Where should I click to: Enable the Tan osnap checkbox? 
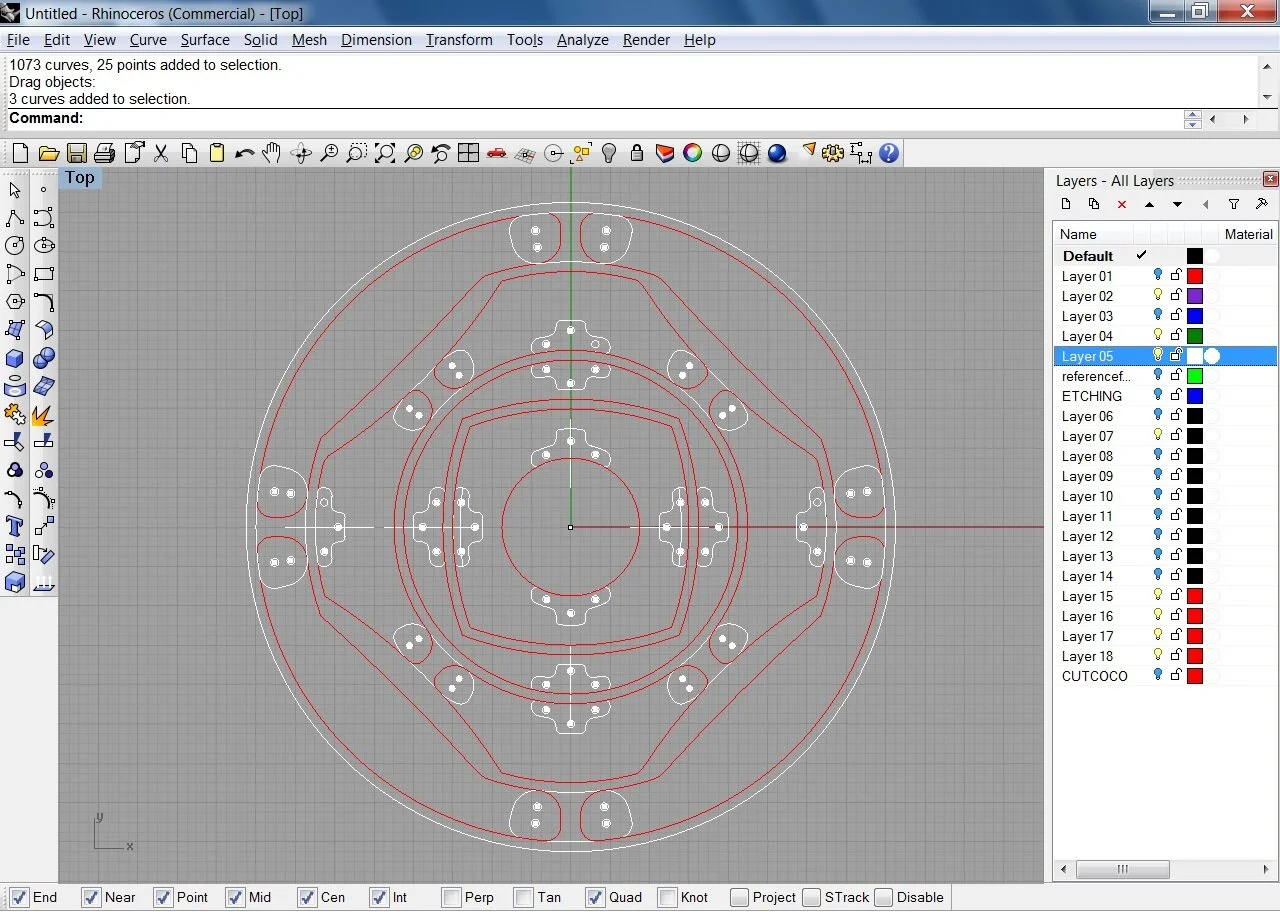[523, 897]
